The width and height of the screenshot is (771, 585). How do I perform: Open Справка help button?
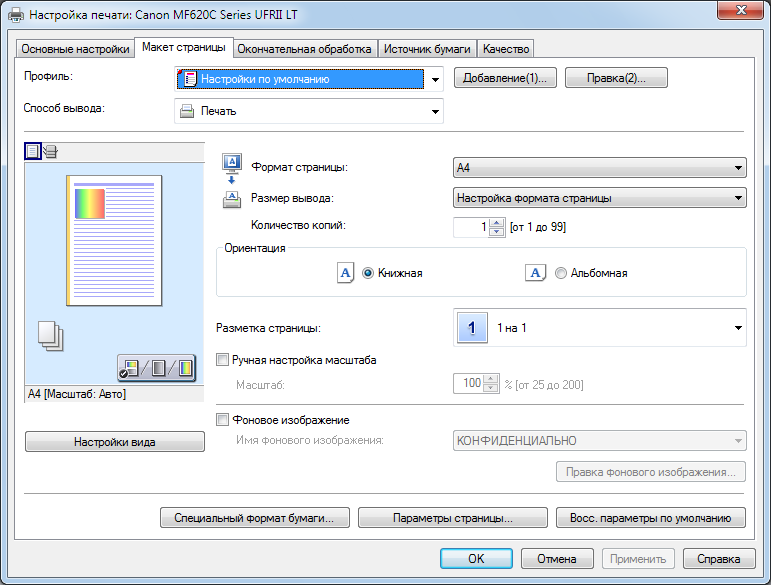tap(719, 558)
